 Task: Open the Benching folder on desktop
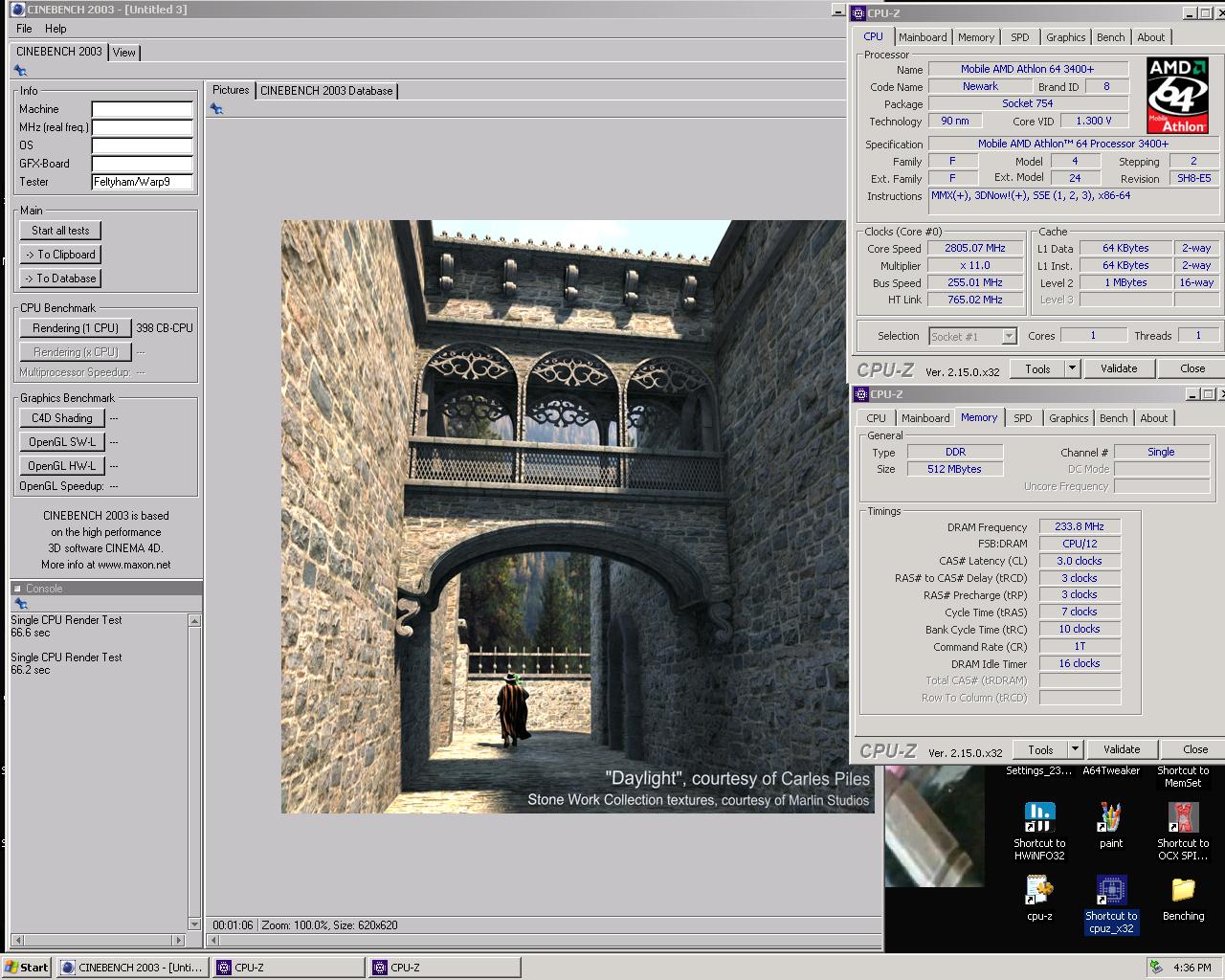point(1183,898)
